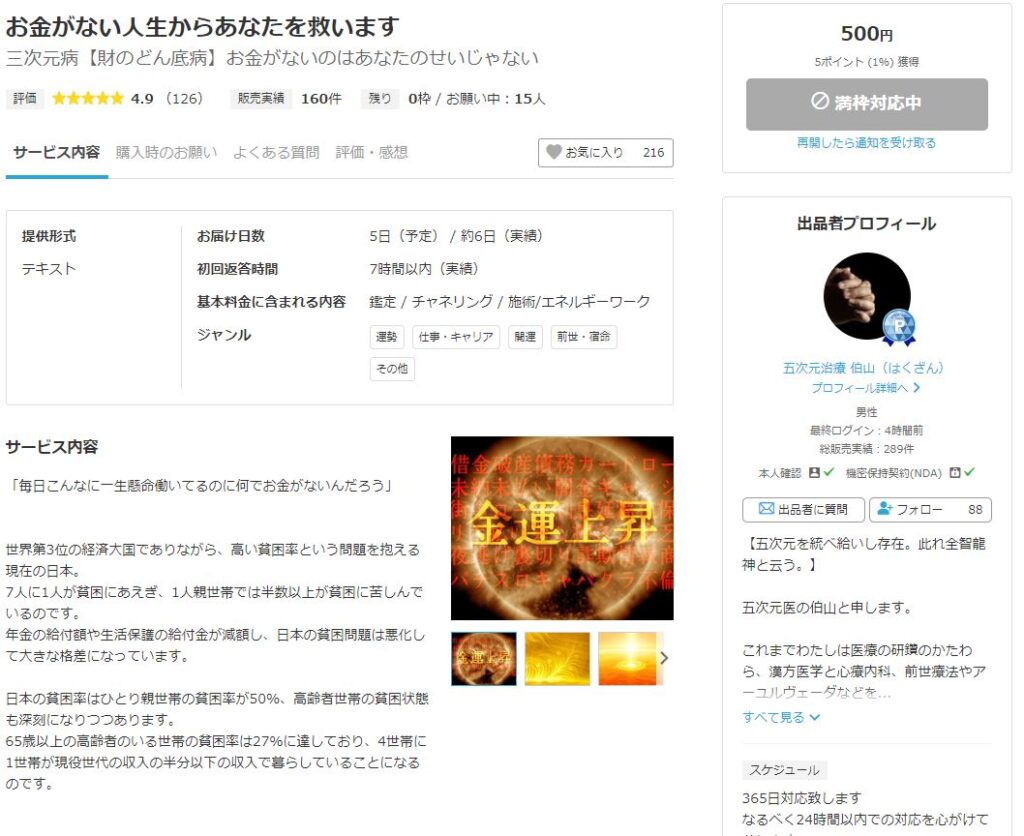Click the blue rank badge on avatar
Viewport: 1024px width, 836px height.
coord(899,327)
